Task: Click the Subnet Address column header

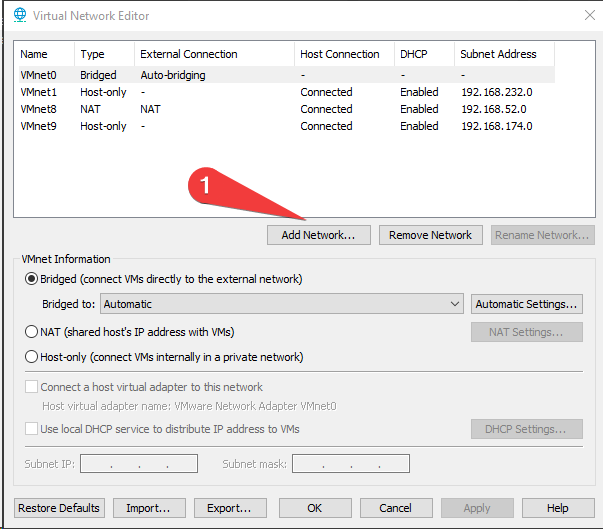Action: tap(504, 54)
